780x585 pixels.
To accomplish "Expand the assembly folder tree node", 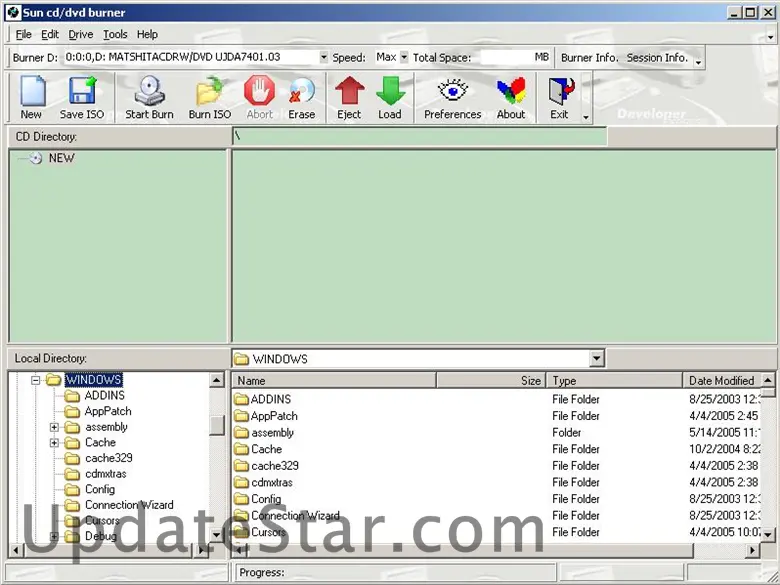I will 55,427.
